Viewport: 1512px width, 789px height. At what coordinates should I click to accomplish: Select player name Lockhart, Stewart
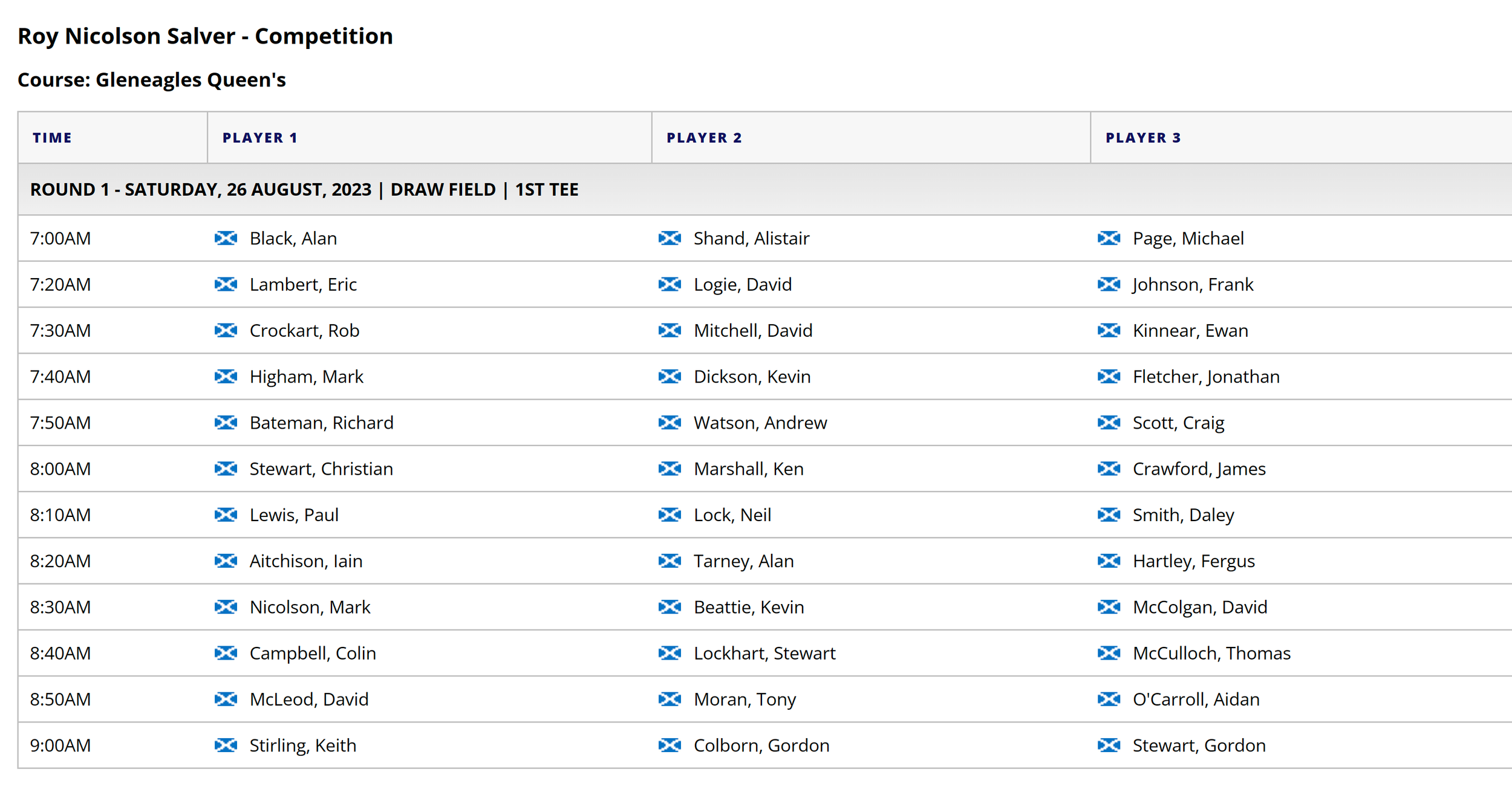pyautogui.click(x=764, y=653)
